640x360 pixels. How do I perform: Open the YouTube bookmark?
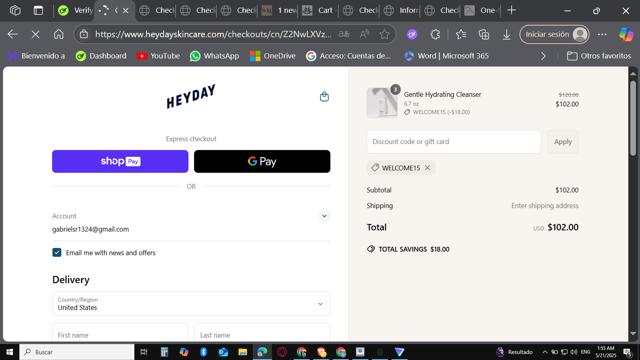(158, 56)
